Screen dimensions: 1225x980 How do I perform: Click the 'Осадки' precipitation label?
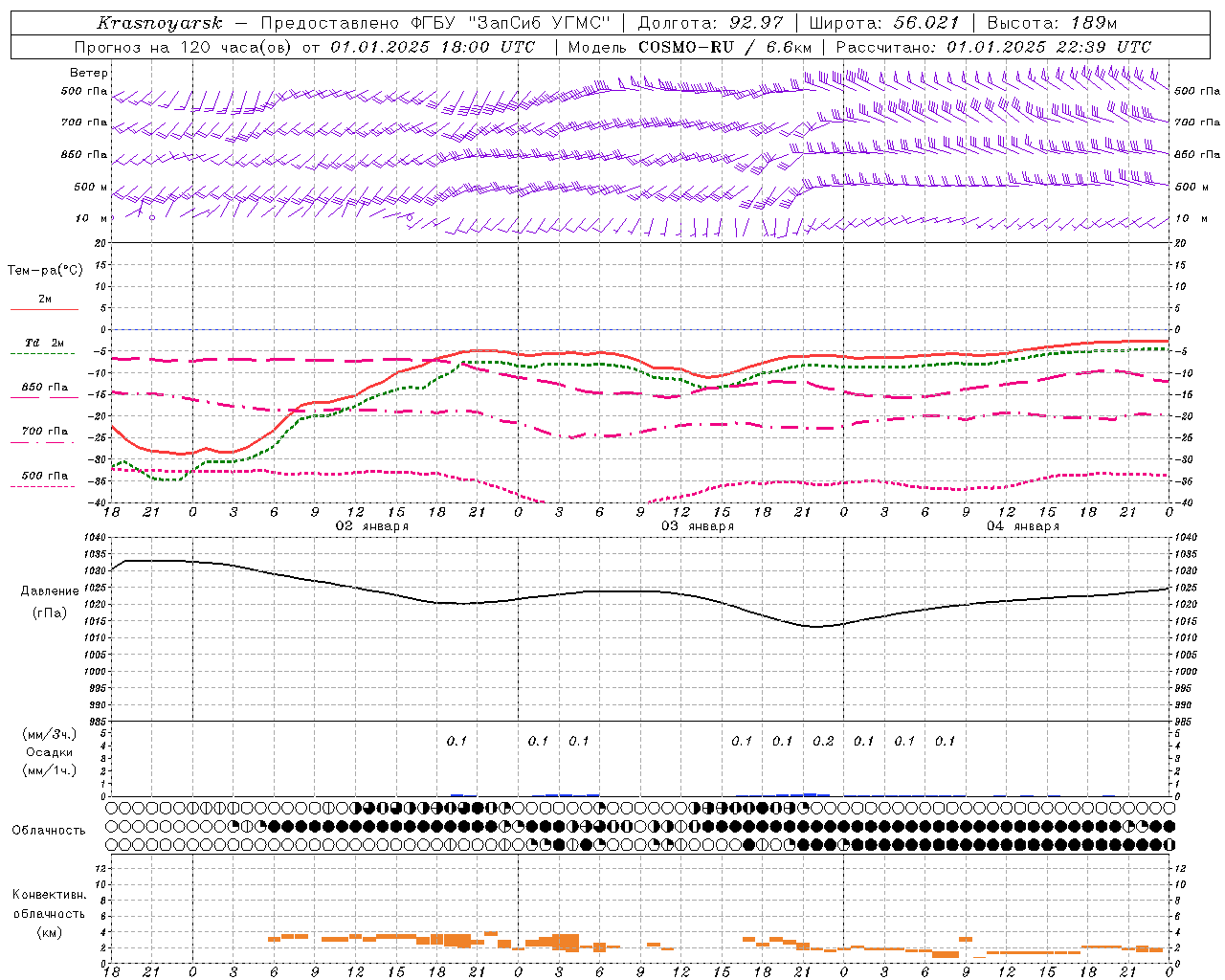coord(51,752)
